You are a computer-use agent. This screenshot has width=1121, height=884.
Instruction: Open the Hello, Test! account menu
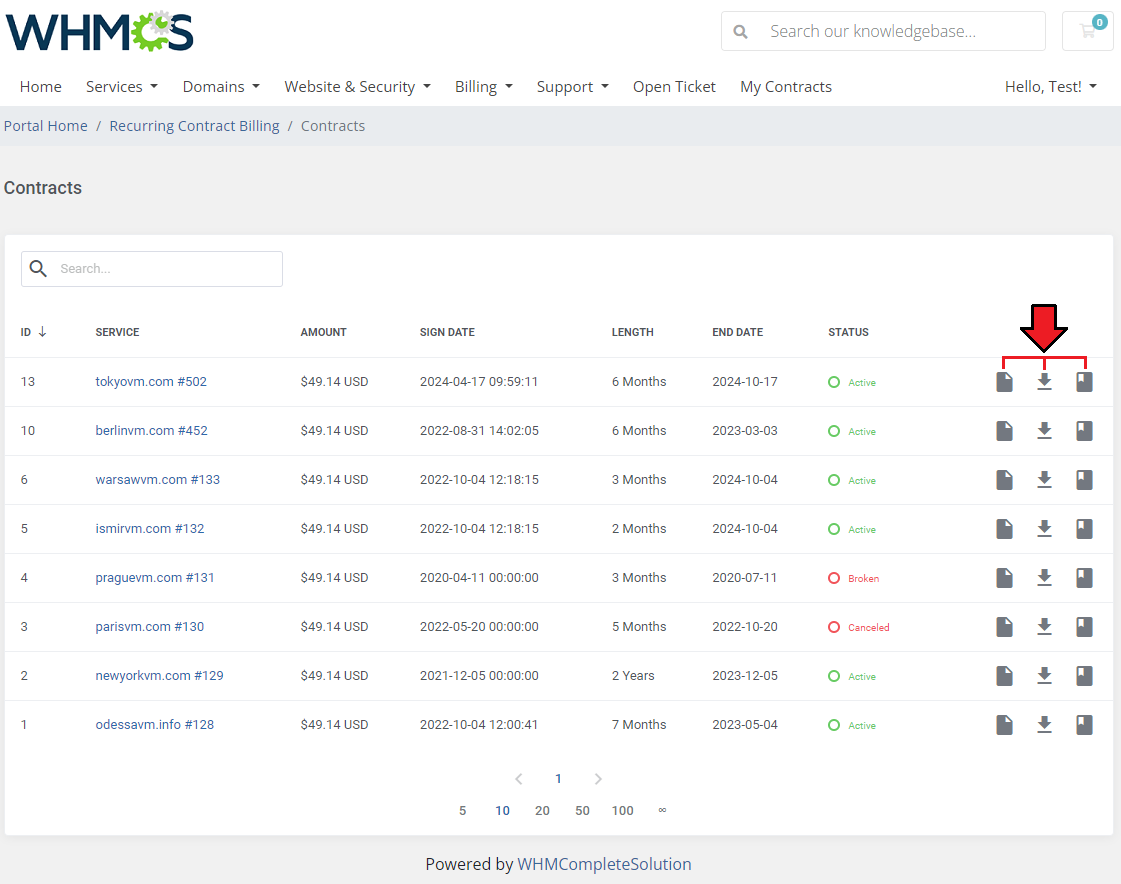[1050, 87]
